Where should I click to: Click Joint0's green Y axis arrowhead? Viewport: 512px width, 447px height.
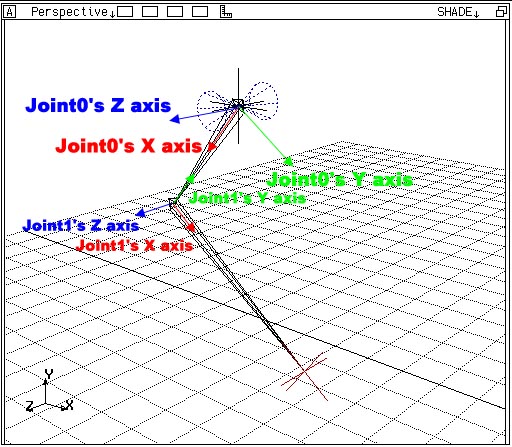(288, 161)
